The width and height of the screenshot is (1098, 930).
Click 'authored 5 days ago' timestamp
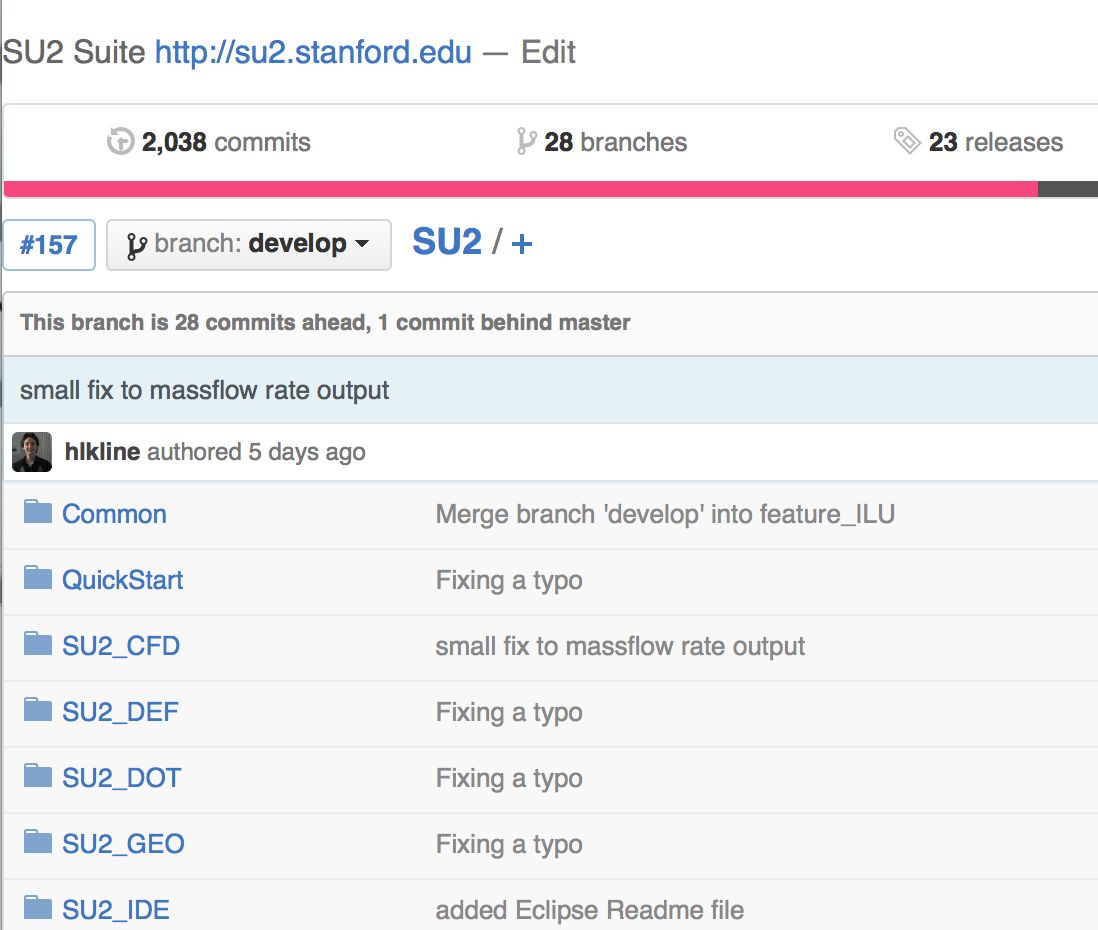click(256, 452)
